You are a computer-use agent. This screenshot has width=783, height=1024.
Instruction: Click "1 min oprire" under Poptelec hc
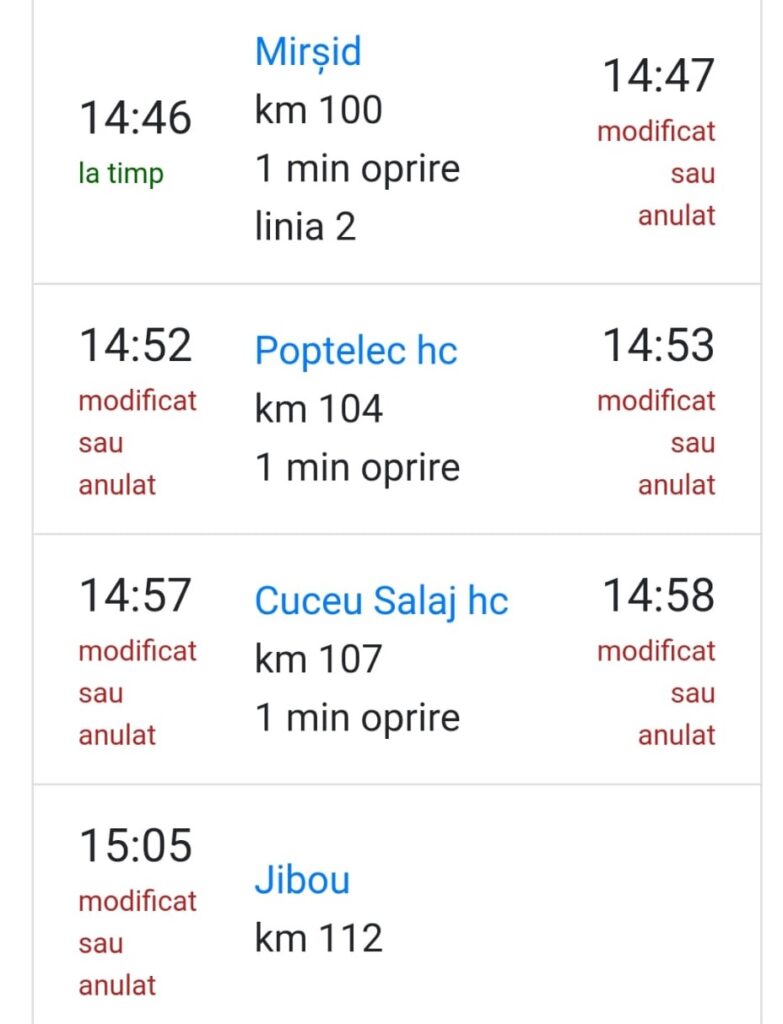click(357, 468)
